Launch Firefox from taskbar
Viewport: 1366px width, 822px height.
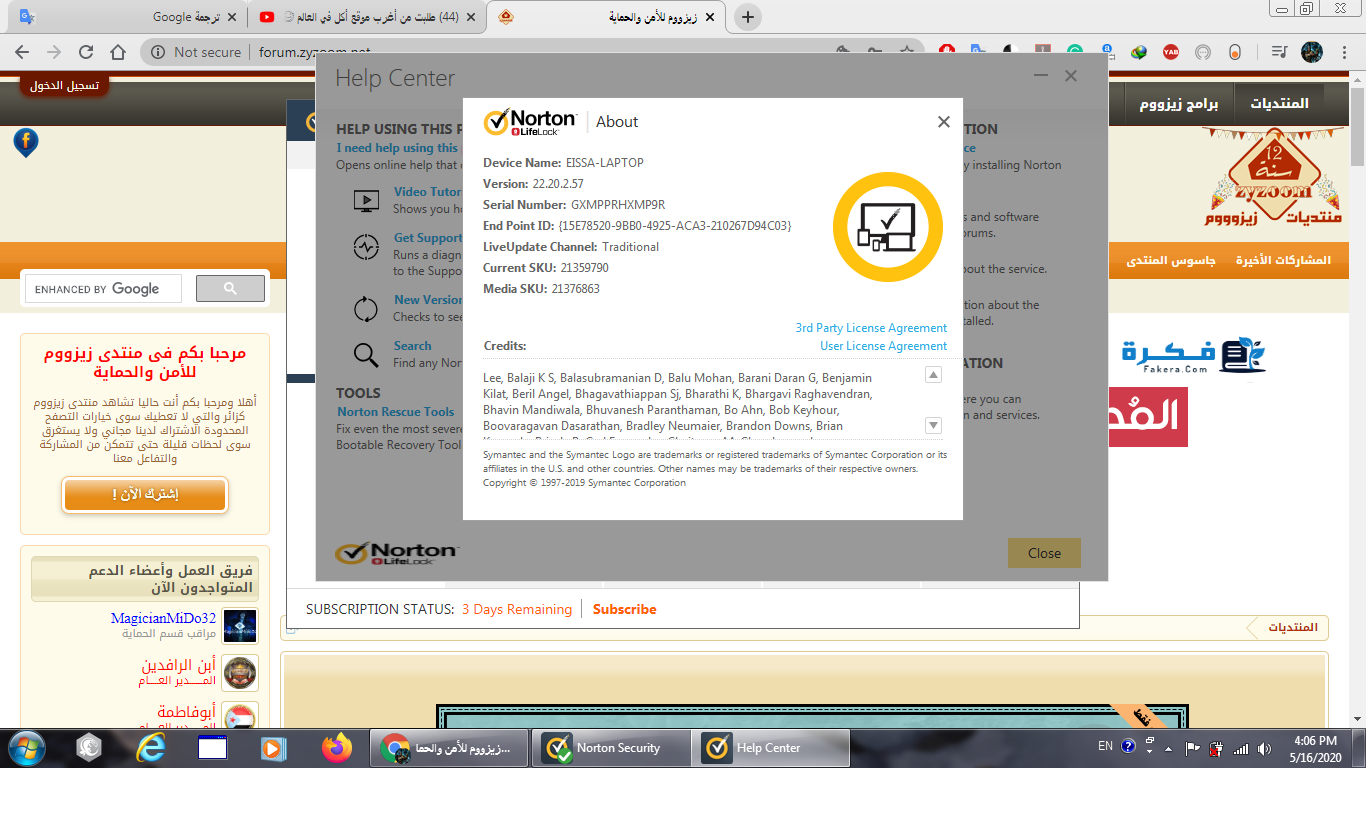pos(337,748)
